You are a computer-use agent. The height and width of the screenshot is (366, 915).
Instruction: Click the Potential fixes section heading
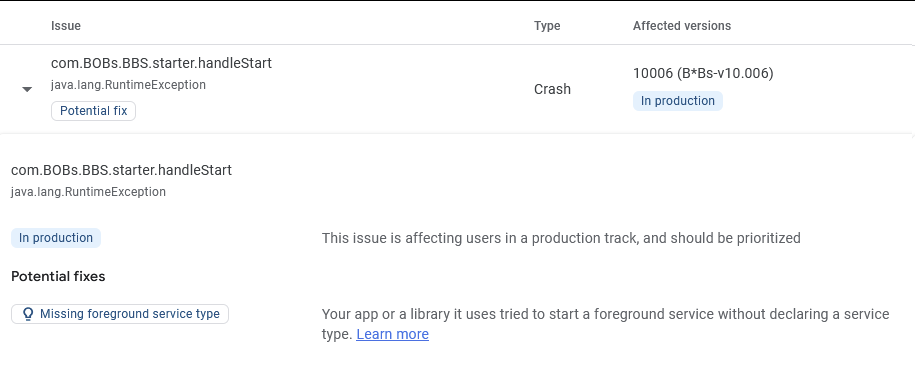pyautogui.click(x=58, y=277)
